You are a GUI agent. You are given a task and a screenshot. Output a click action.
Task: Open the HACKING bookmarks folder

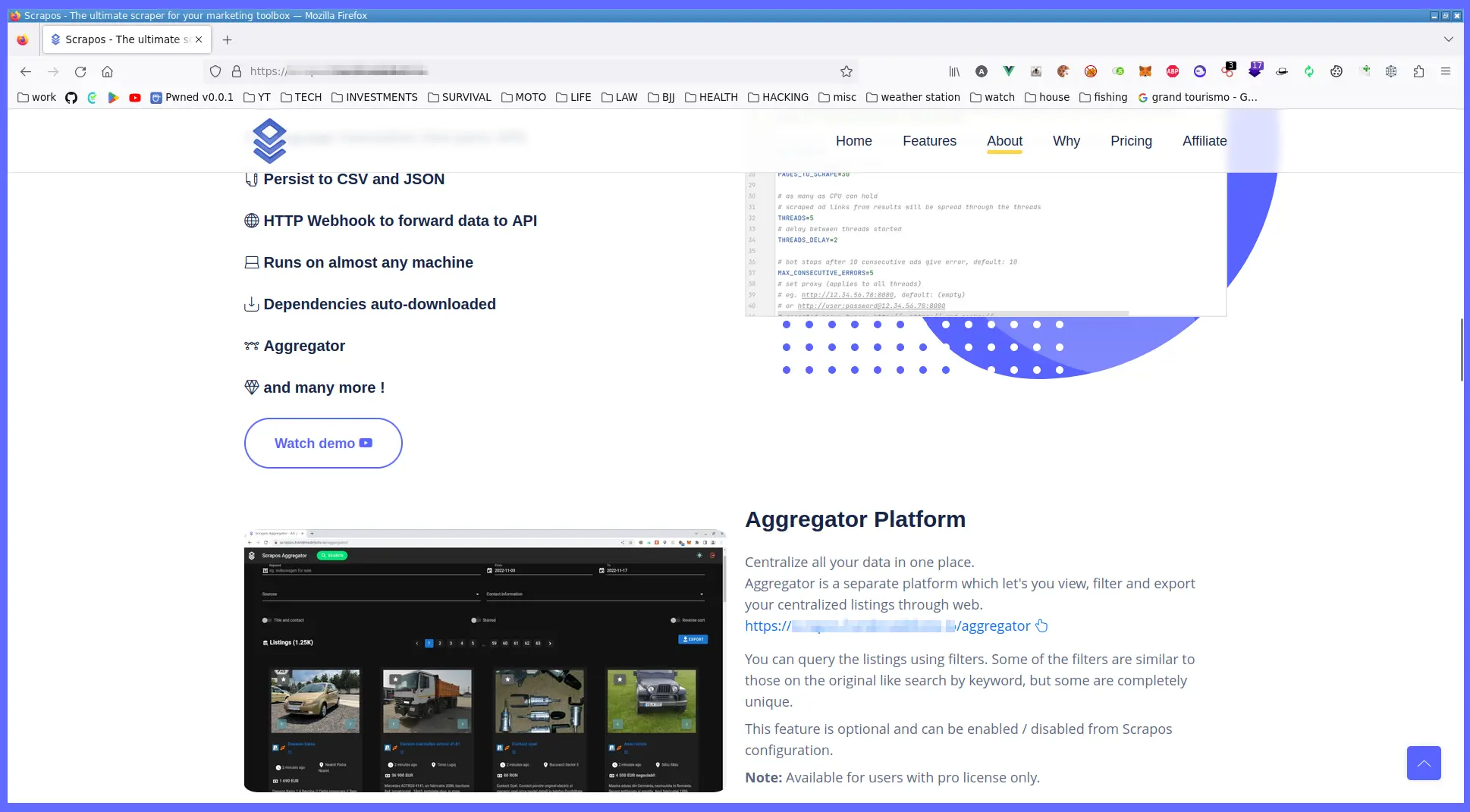(x=778, y=97)
